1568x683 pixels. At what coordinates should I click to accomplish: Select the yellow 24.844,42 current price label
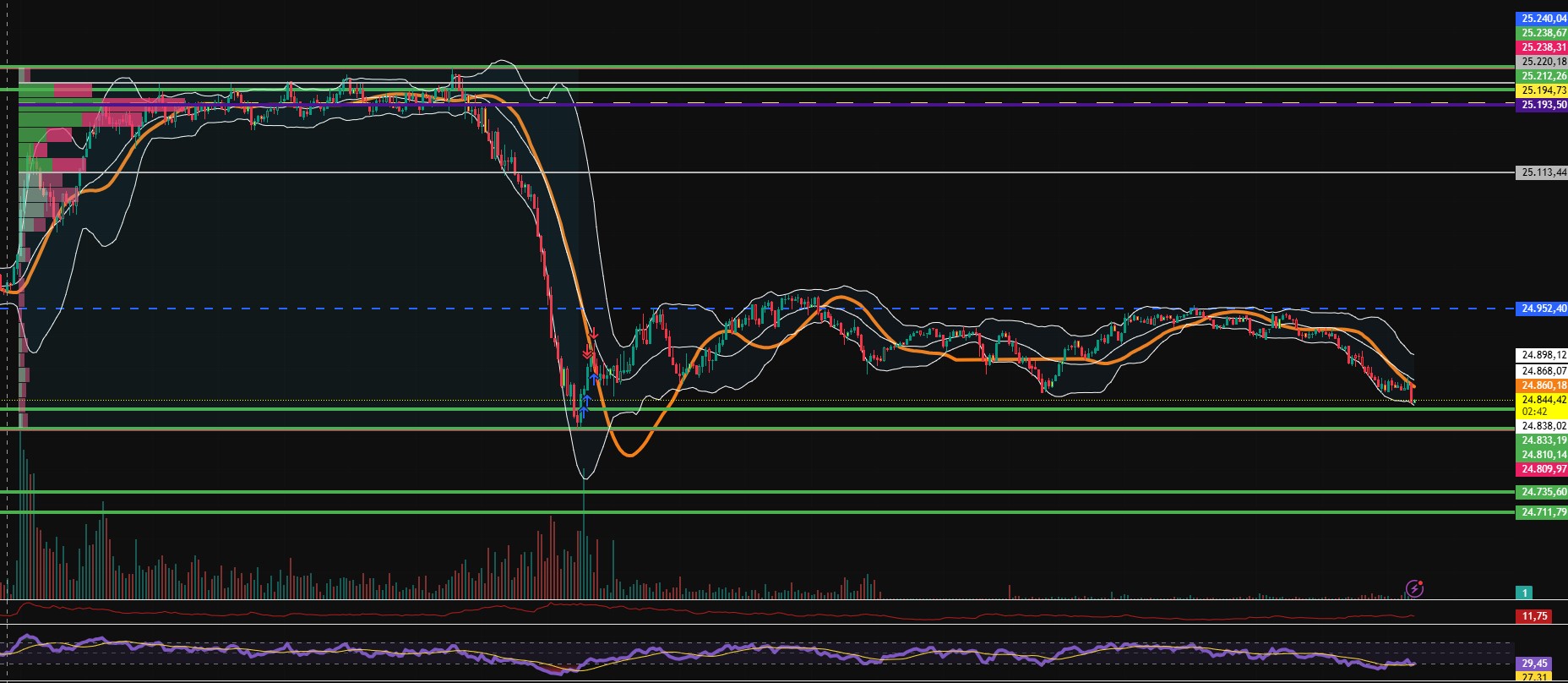pos(1543,399)
